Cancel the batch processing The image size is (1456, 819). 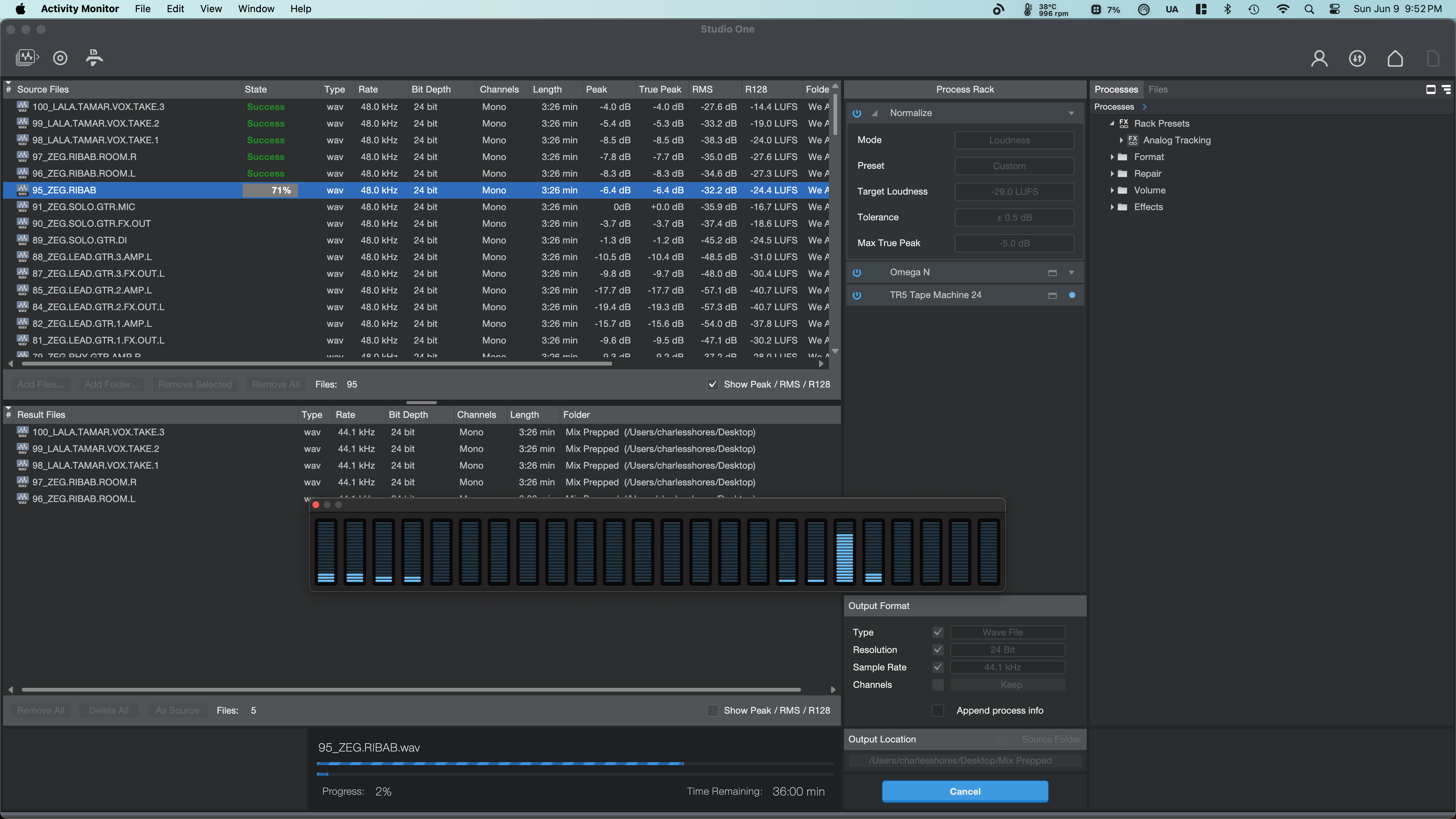tap(965, 791)
